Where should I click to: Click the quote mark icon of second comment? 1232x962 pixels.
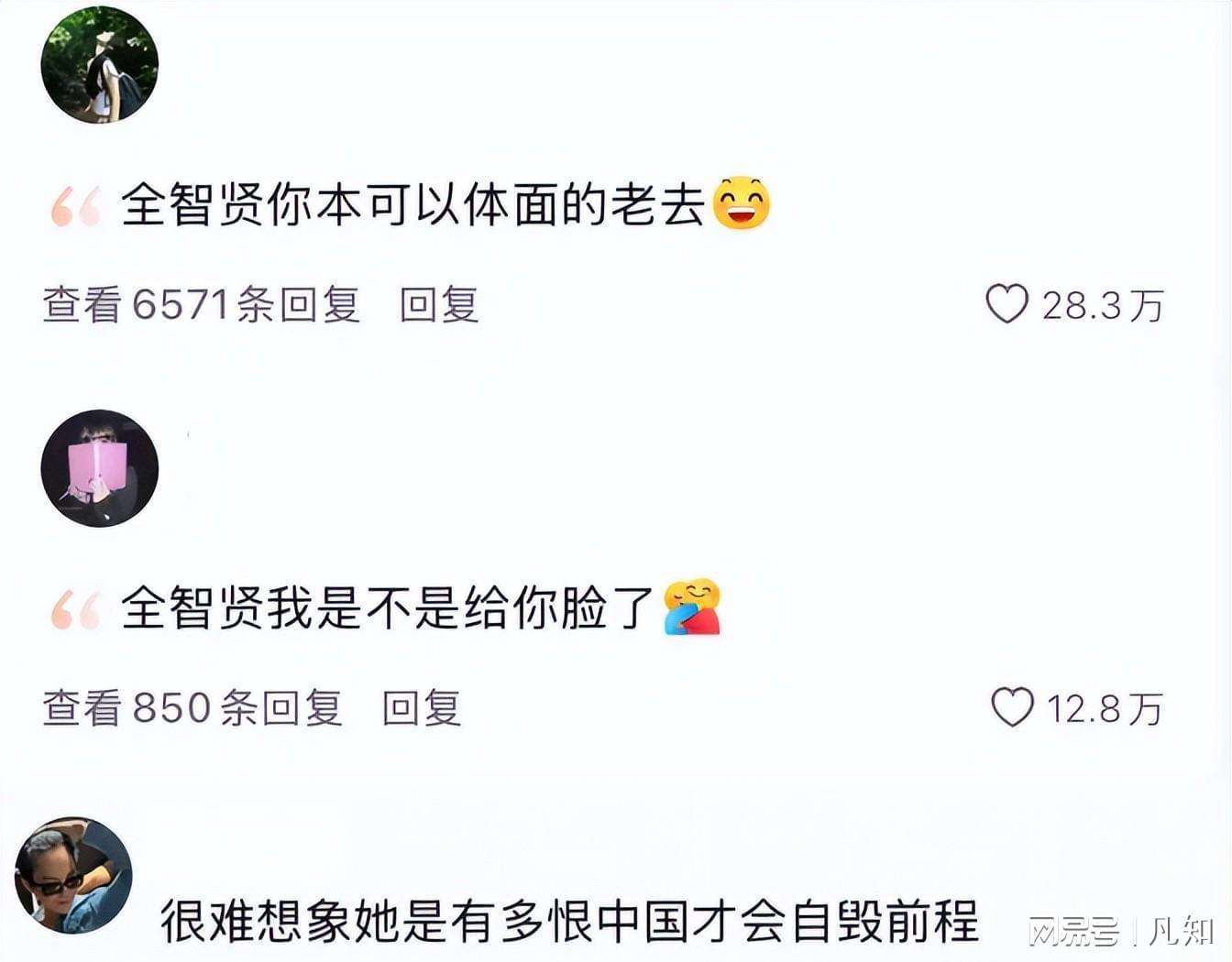tap(76, 610)
